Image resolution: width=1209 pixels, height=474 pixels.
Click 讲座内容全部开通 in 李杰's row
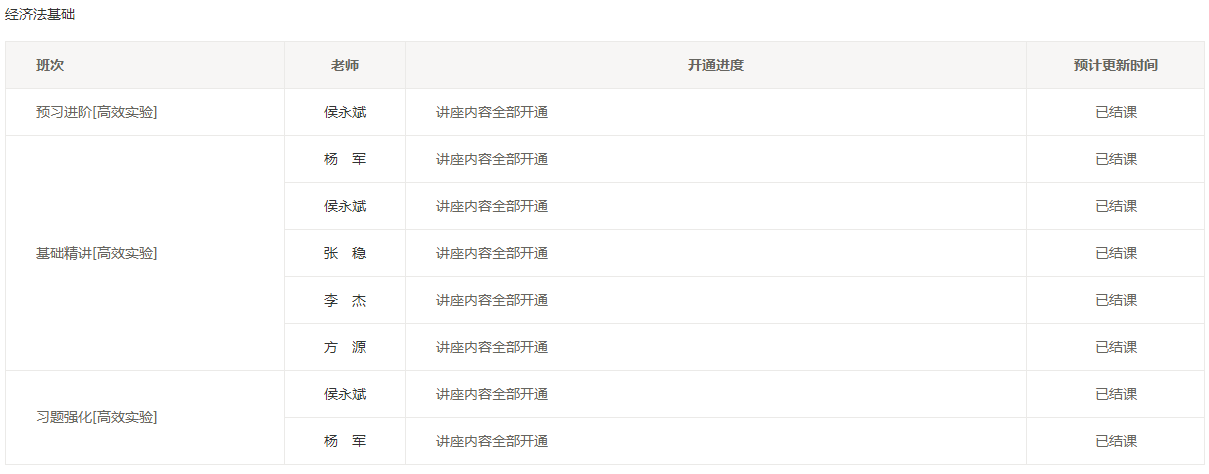click(492, 300)
